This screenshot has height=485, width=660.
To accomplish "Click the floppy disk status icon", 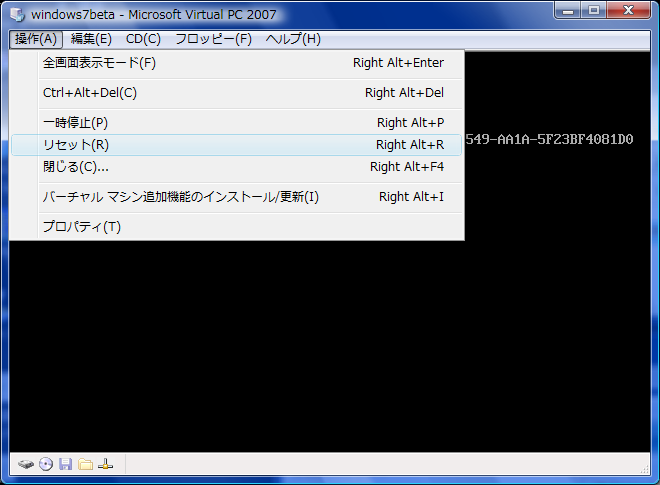I will click(65, 464).
